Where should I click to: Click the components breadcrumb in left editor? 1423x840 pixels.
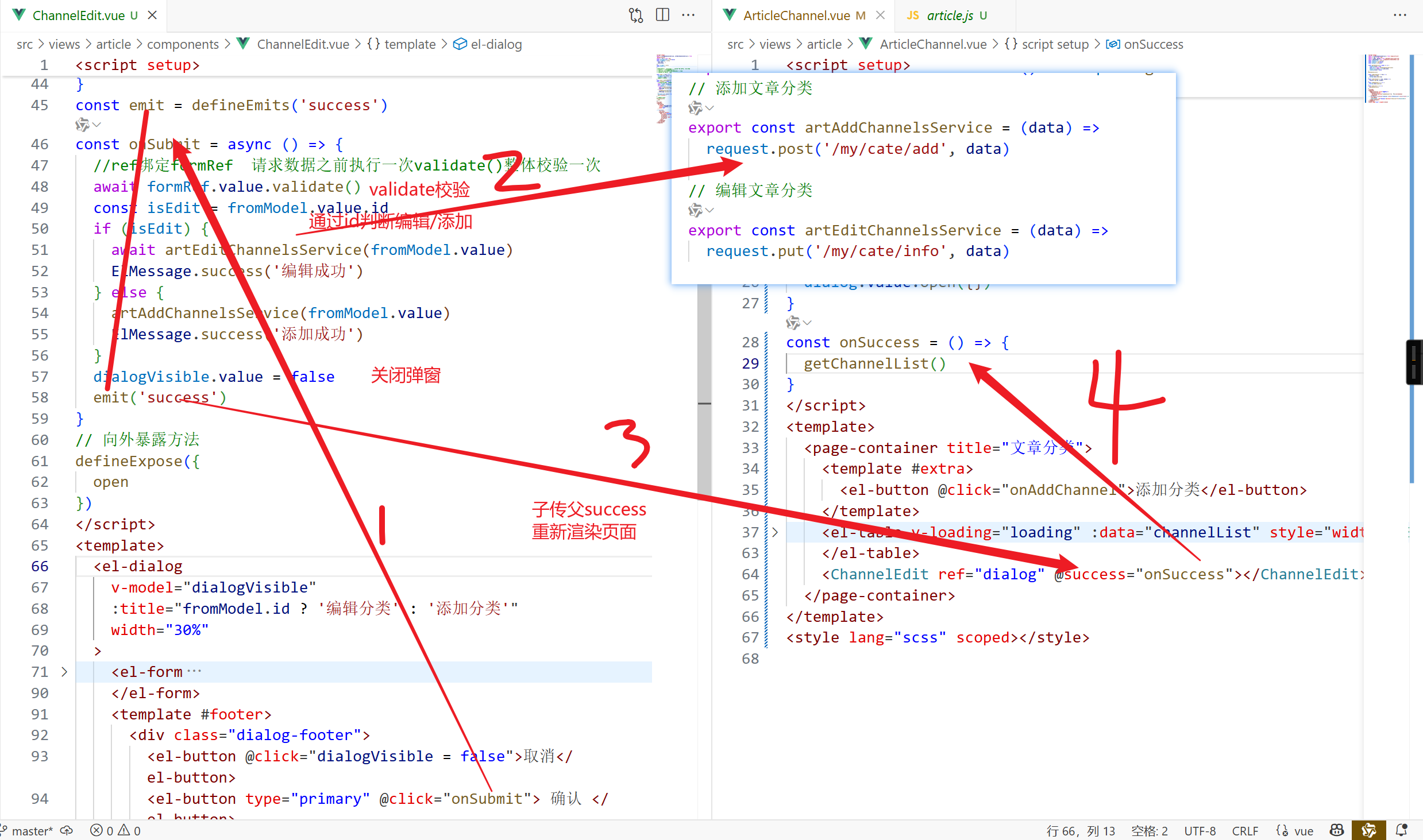pos(183,44)
